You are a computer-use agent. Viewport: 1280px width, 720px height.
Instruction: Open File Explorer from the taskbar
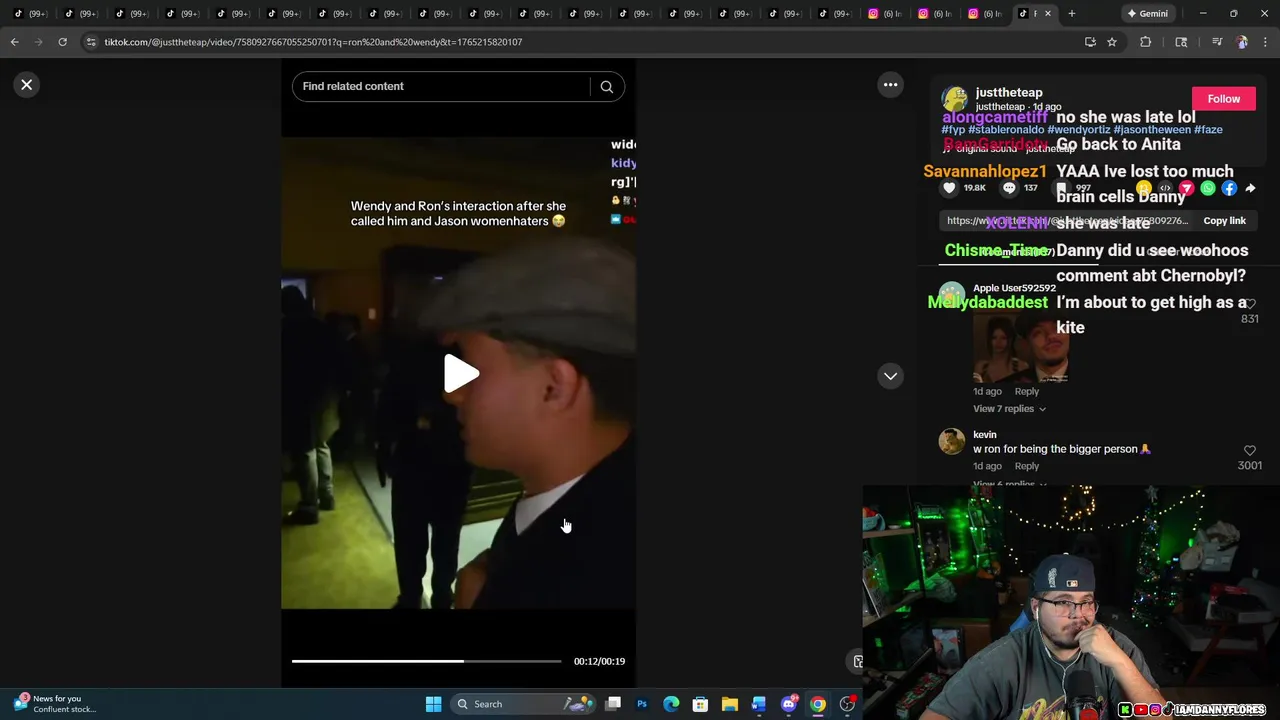(730, 704)
